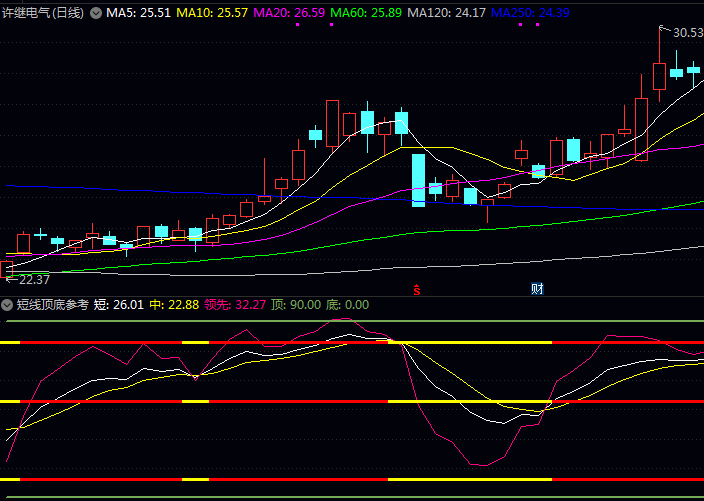The image size is (704, 501).
Task: Select the MA5 value label
Action: tap(138, 13)
